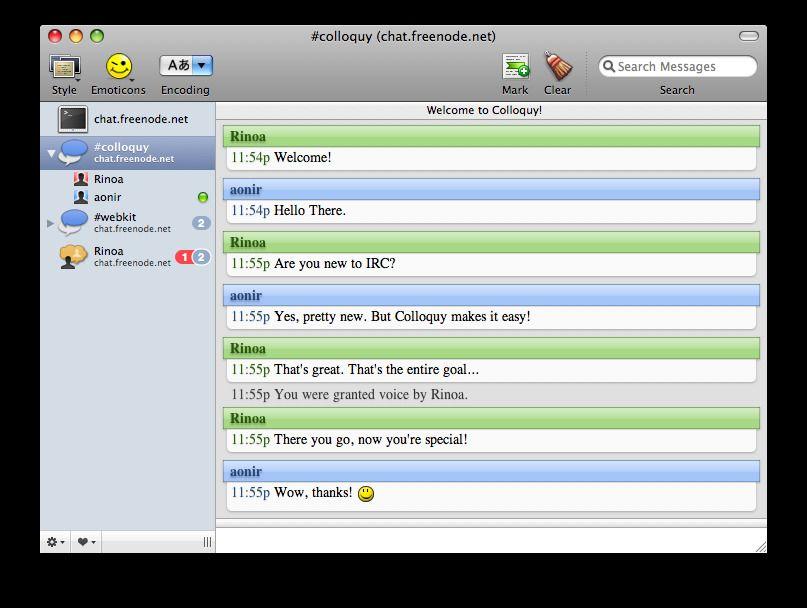Click the magnifier icon in search field

click(609, 66)
